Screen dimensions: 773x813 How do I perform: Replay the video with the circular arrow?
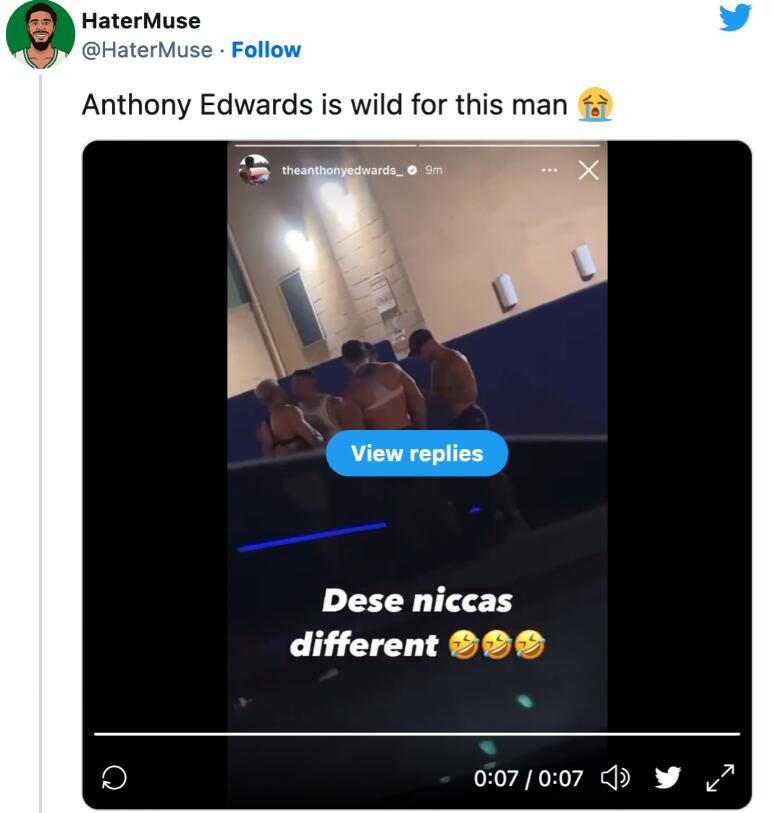point(115,777)
